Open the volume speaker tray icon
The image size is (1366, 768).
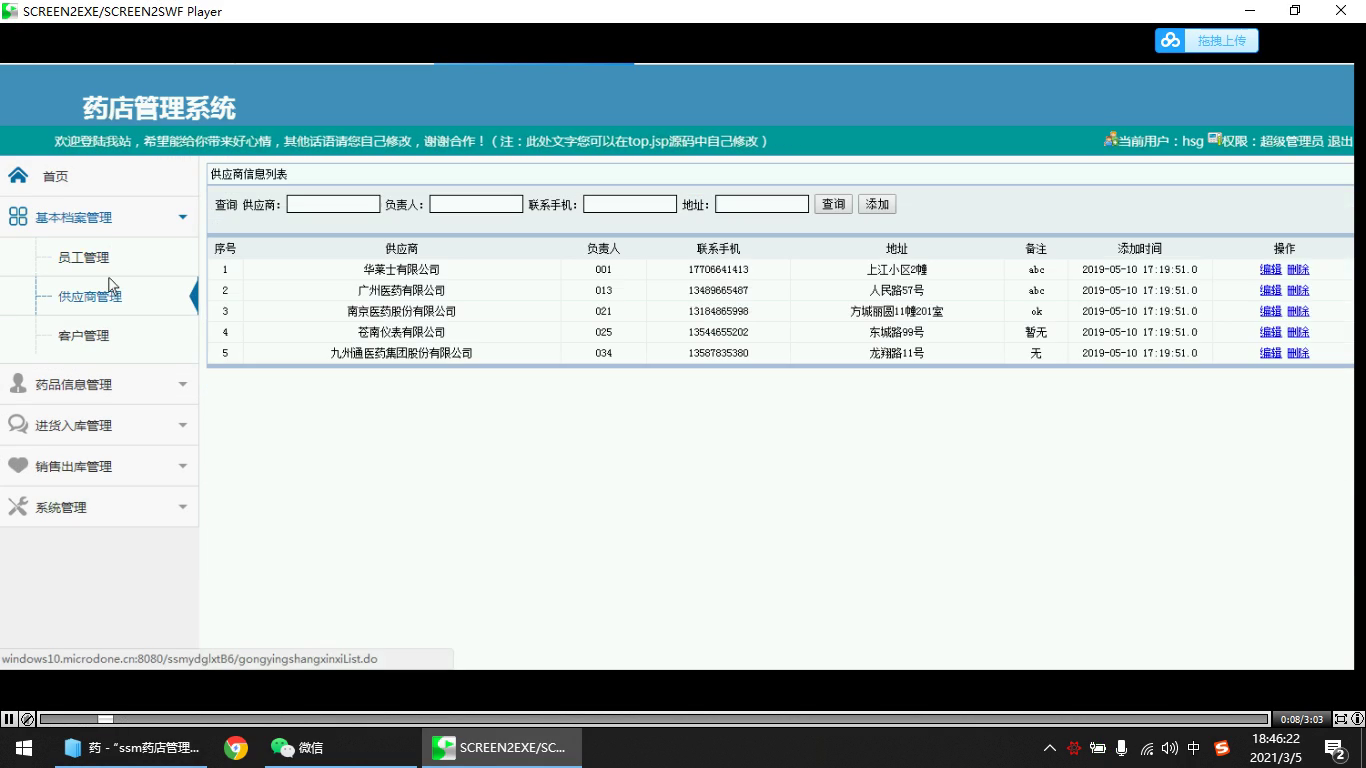[1170, 748]
